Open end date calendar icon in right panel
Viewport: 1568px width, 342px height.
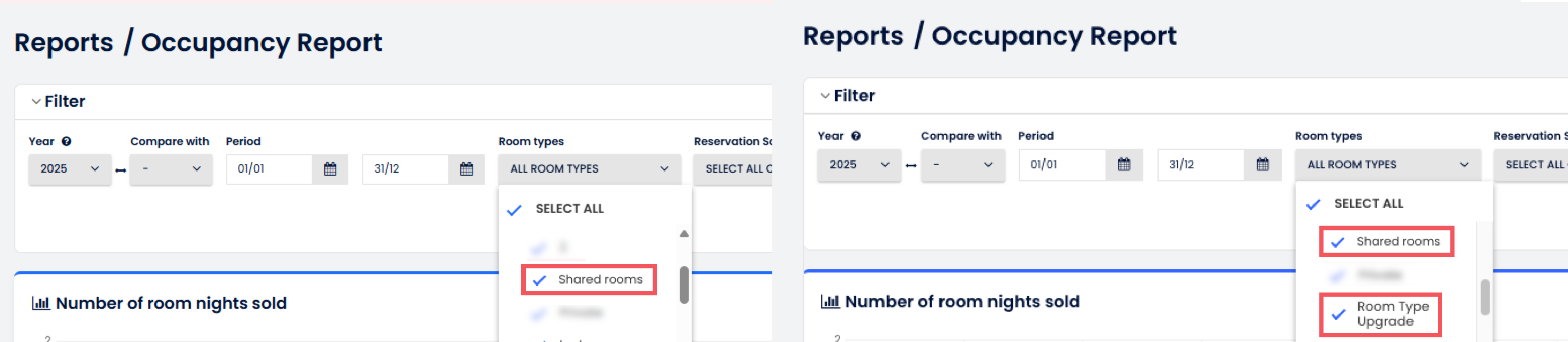[1263, 164]
